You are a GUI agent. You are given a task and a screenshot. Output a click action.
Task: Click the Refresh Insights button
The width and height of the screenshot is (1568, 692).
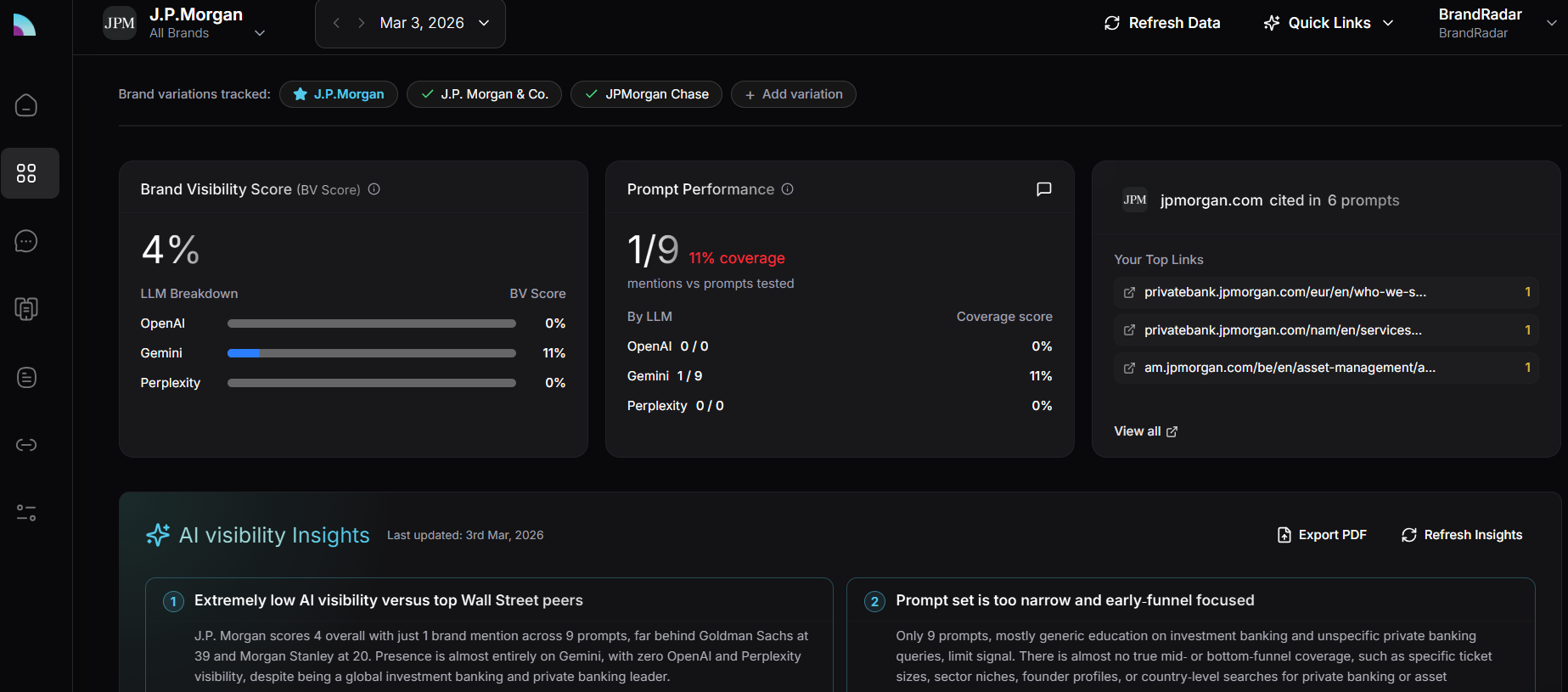tap(1462, 535)
